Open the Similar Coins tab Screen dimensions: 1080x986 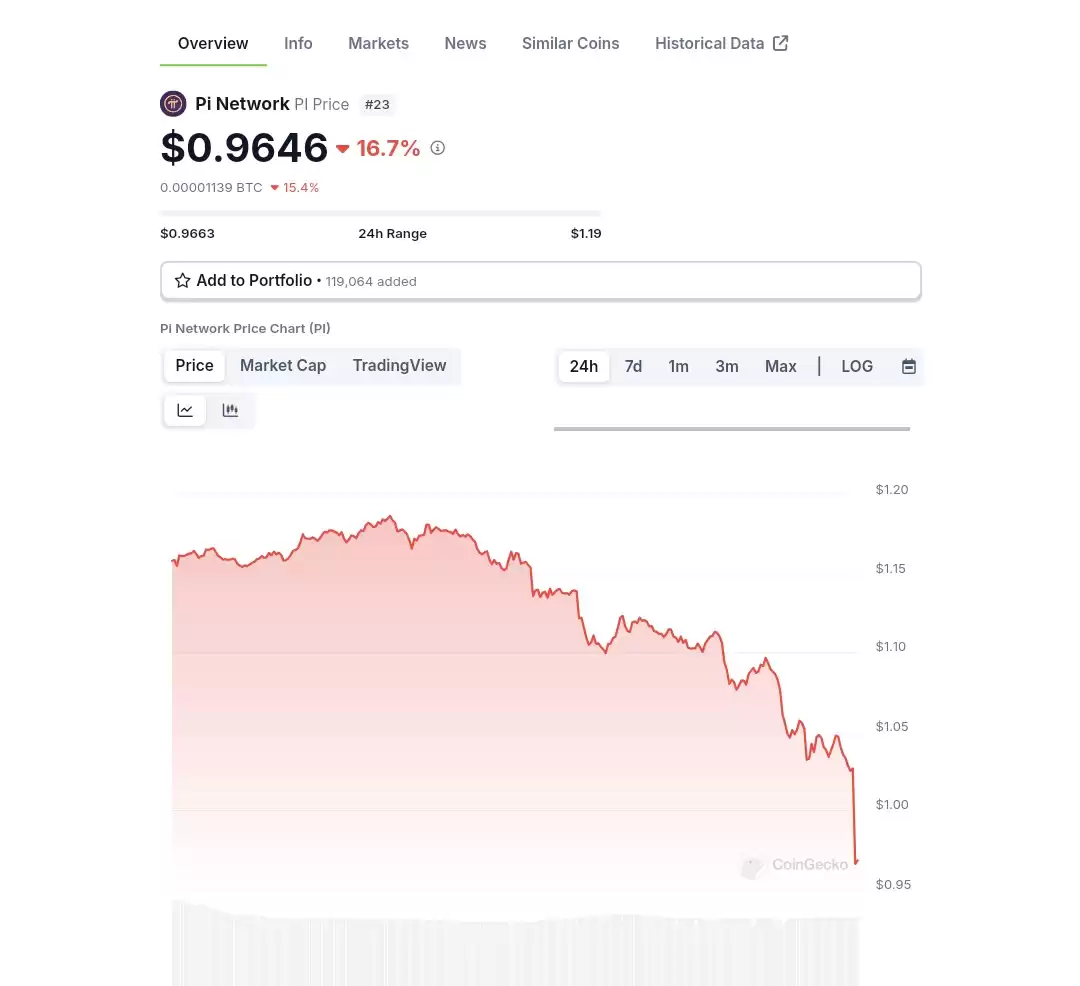pyautogui.click(x=570, y=43)
